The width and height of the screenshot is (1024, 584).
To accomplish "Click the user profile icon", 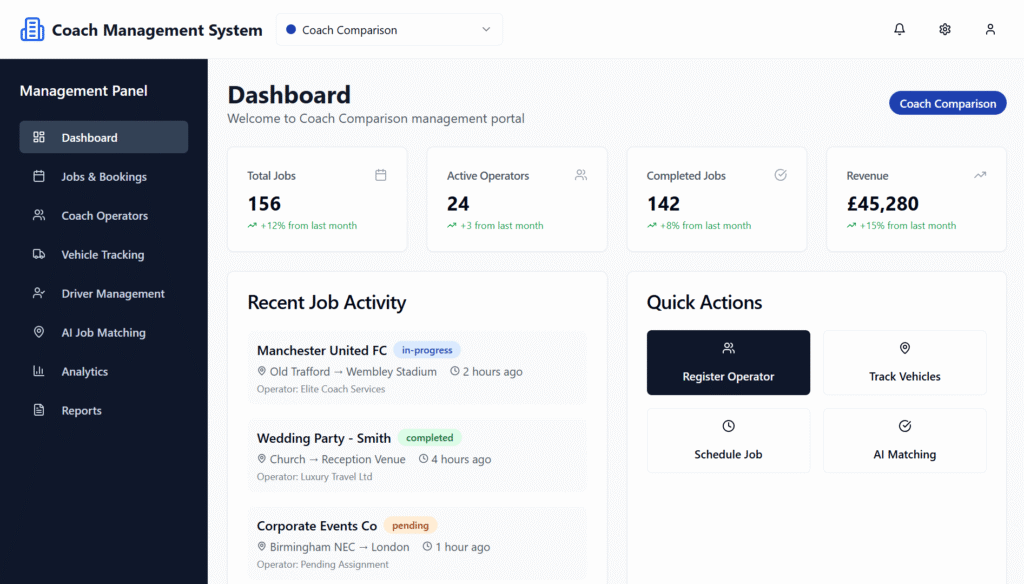I will coord(990,30).
